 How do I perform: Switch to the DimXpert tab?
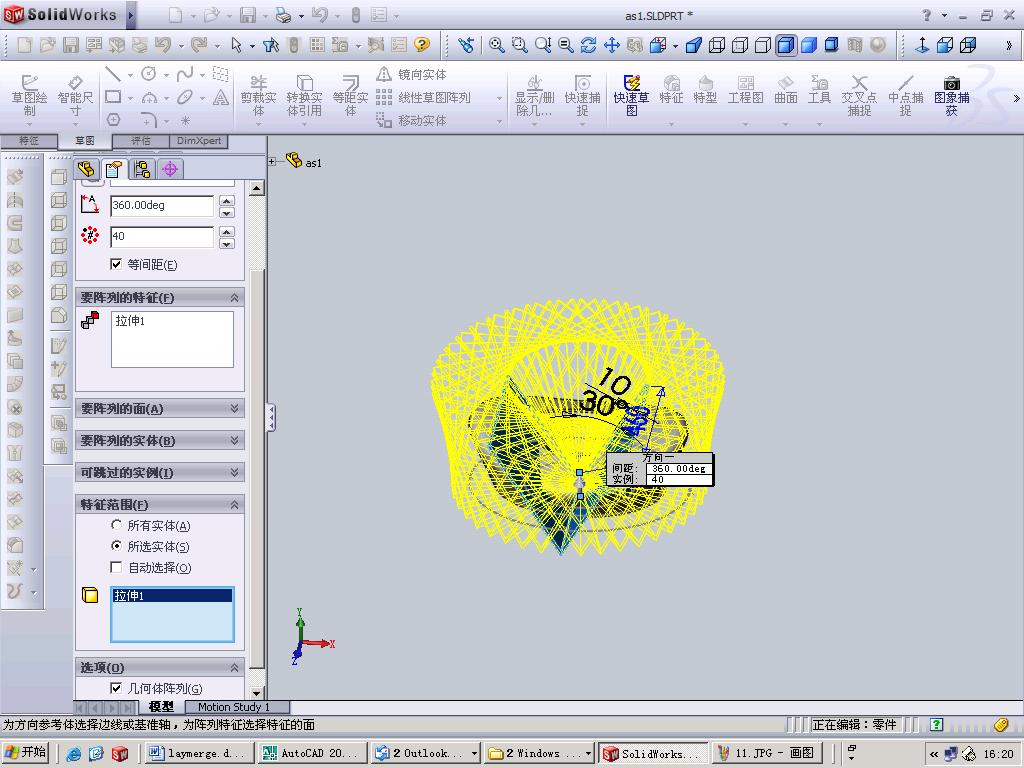[199, 140]
